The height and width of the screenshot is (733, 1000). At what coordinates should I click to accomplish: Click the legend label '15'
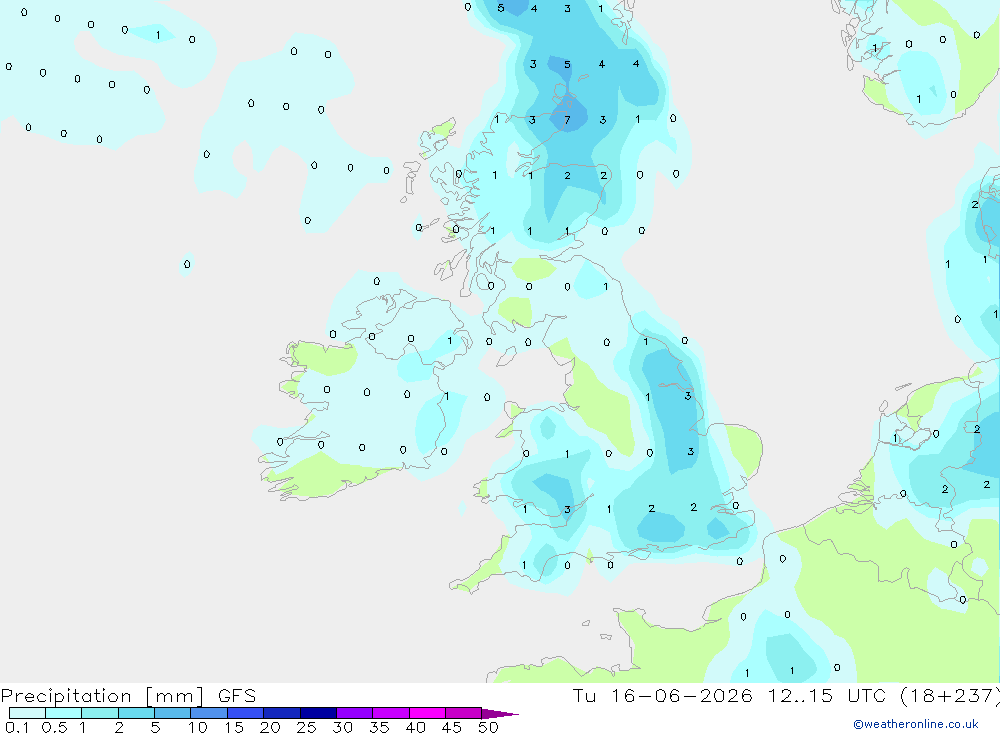(234, 727)
